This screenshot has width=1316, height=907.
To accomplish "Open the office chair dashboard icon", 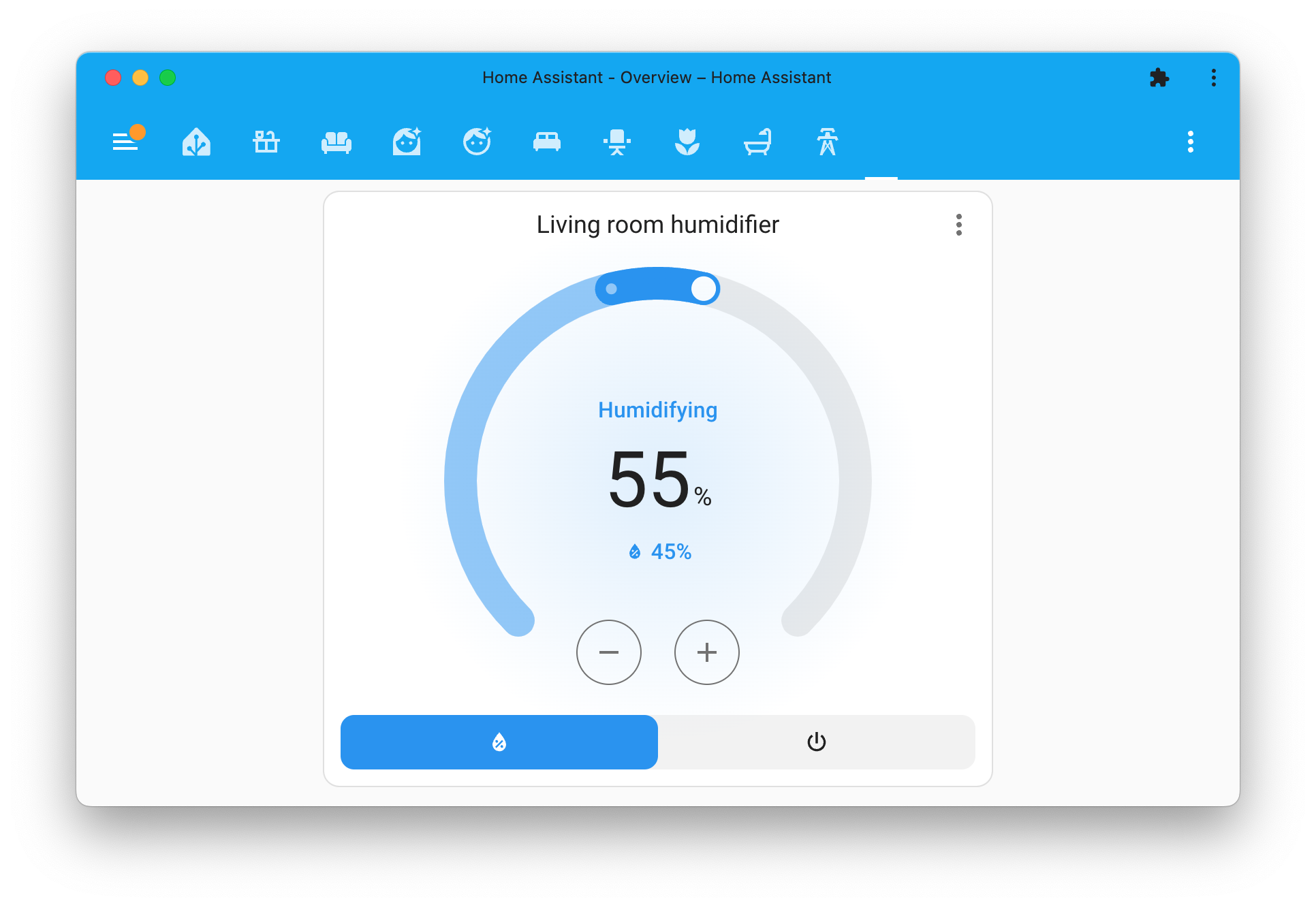I will (617, 142).
